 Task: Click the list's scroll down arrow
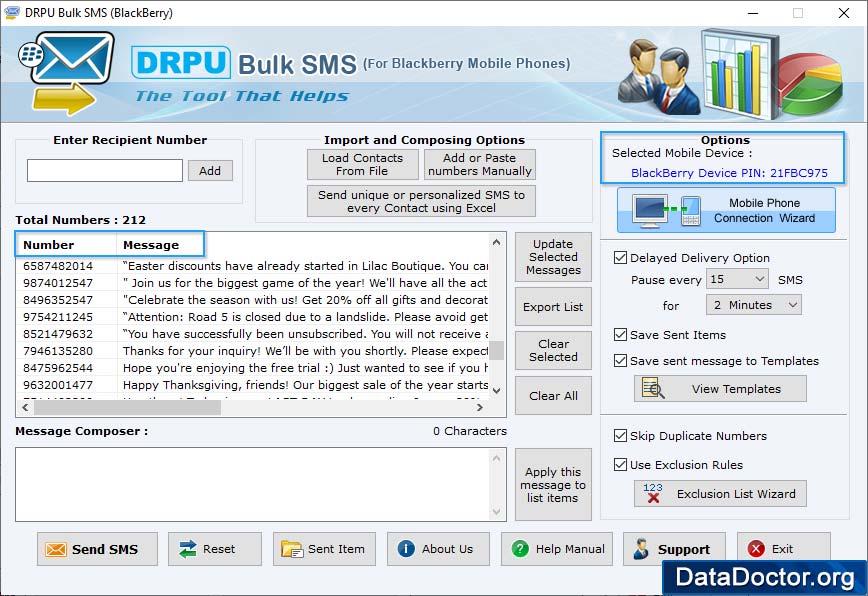point(497,390)
